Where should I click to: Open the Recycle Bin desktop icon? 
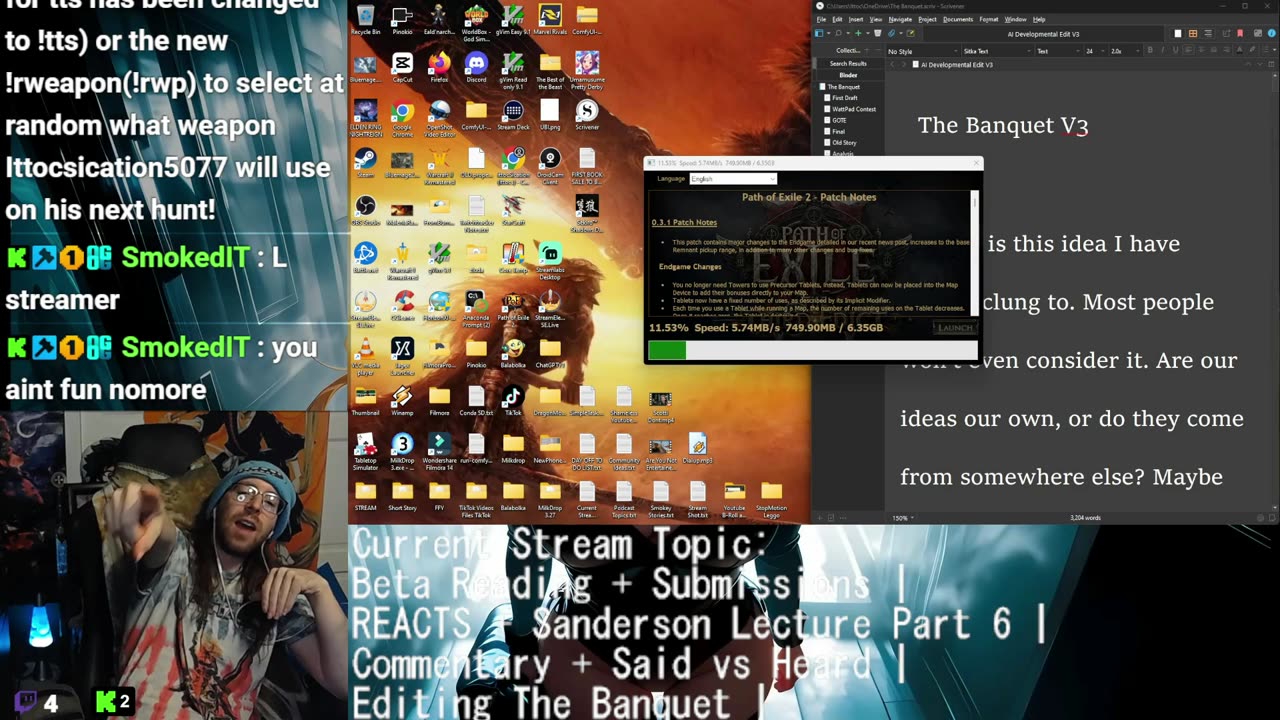tap(365, 19)
